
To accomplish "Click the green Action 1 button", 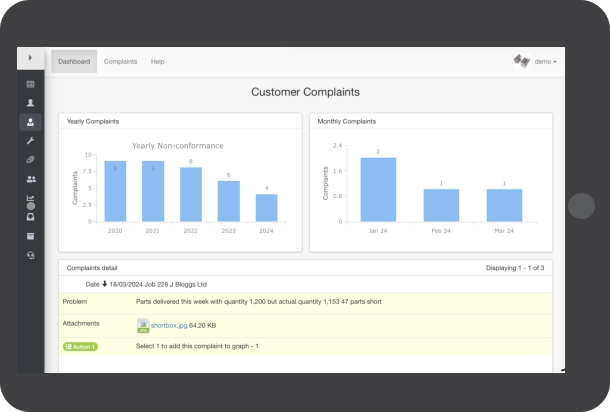I will (x=80, y=346).
